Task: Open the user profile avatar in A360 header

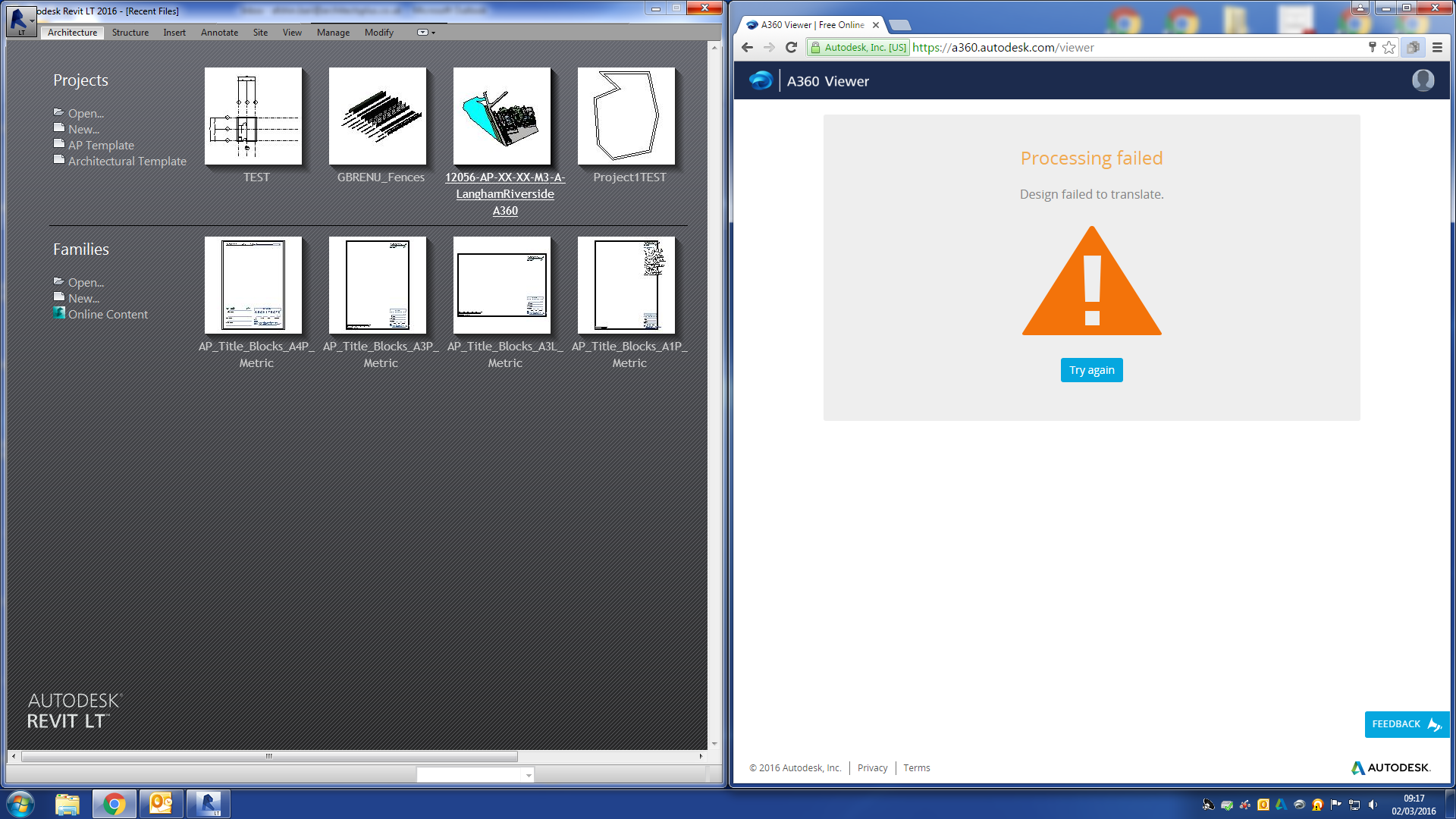Action: [x=1423, y=80]
